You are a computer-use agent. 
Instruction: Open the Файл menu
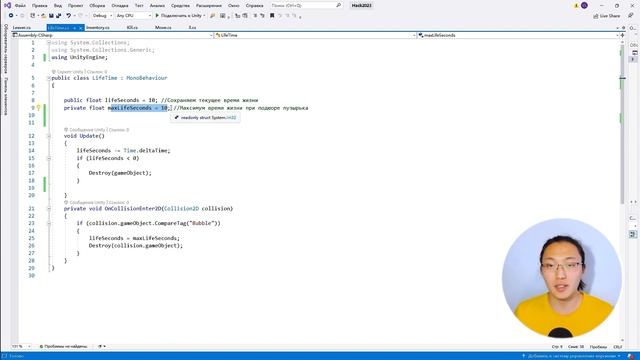click(x=20, y=5)
